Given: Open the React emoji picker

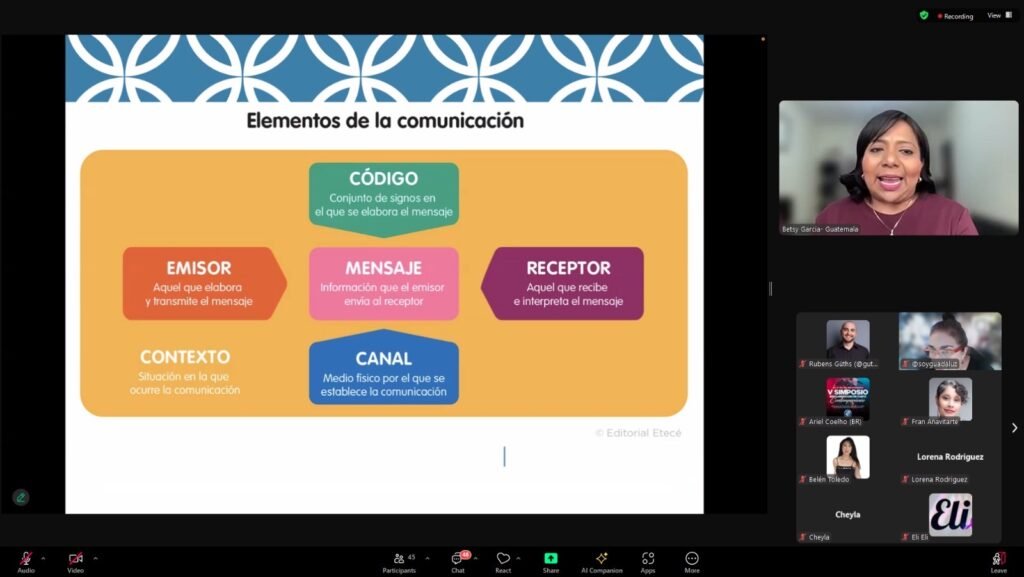Looking at the screenshot, I should pyautogui.click(x=503, y=561).
